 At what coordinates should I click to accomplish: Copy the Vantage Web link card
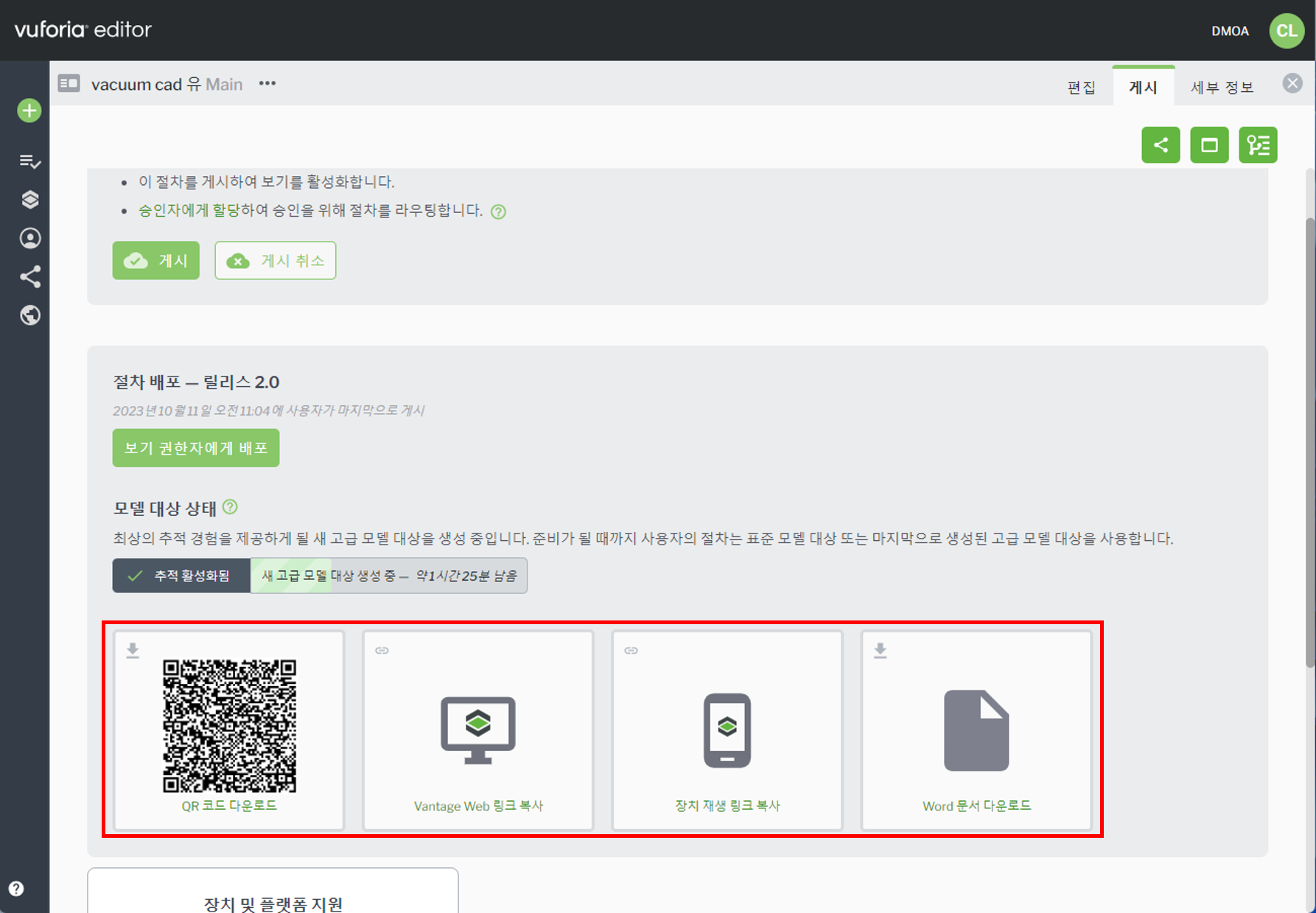478,731
